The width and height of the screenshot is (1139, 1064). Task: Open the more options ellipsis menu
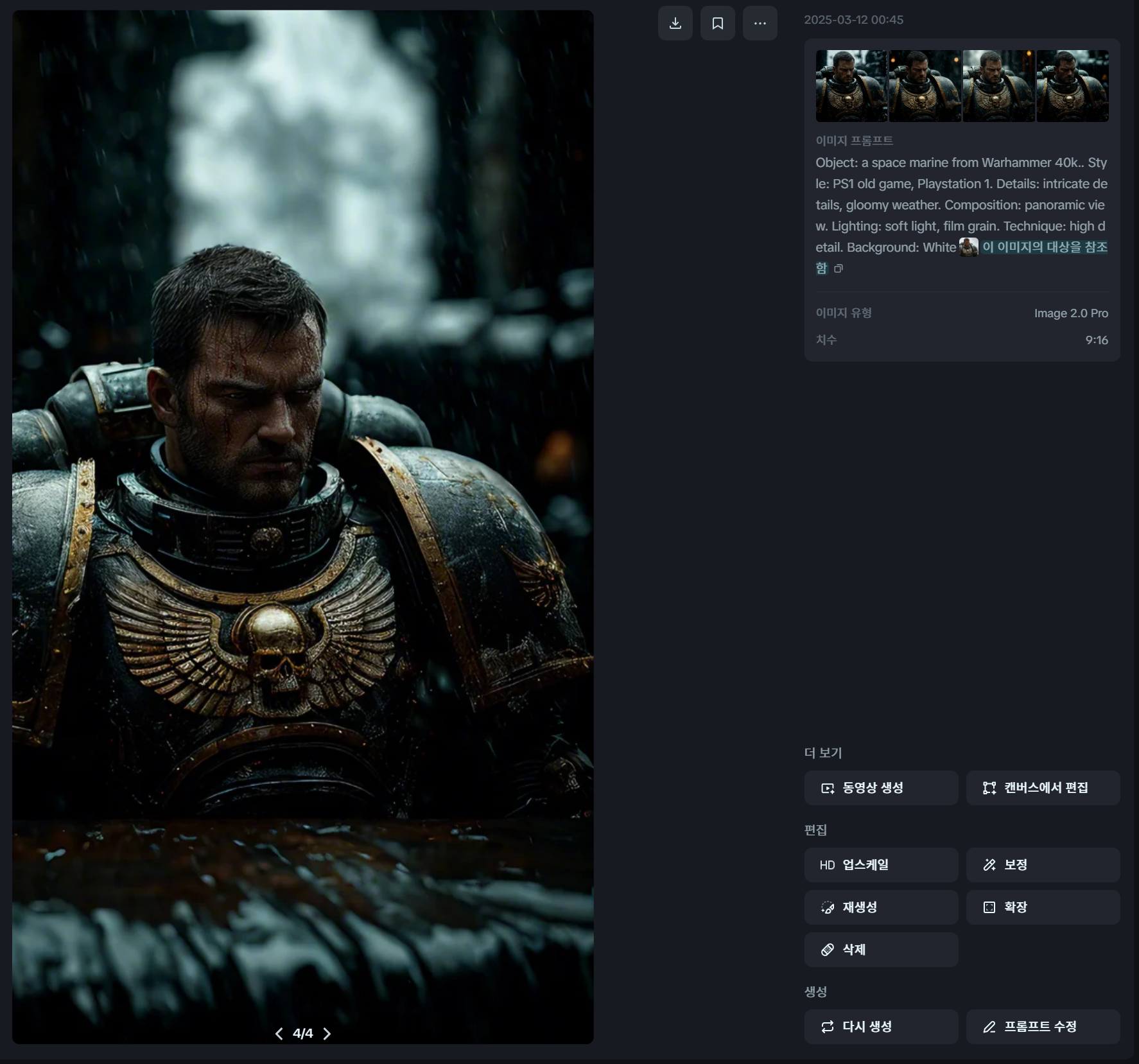click(760, 24)
